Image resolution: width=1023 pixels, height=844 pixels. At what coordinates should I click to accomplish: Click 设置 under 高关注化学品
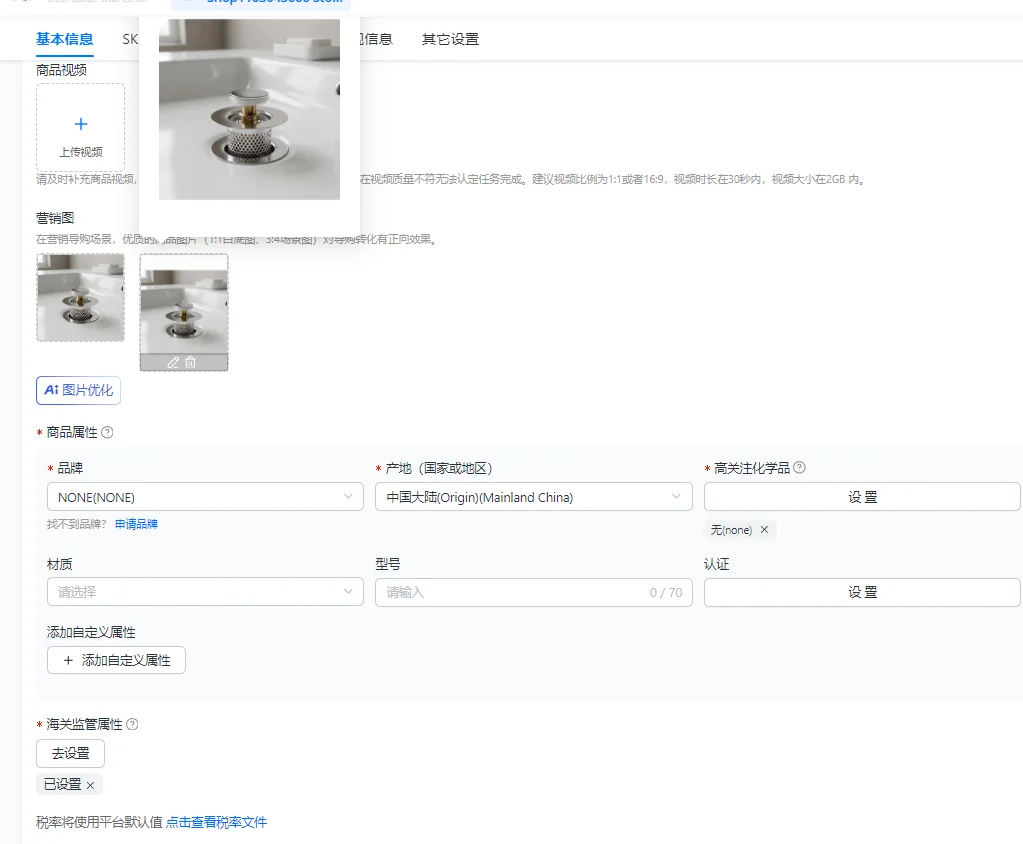[862, 497]
